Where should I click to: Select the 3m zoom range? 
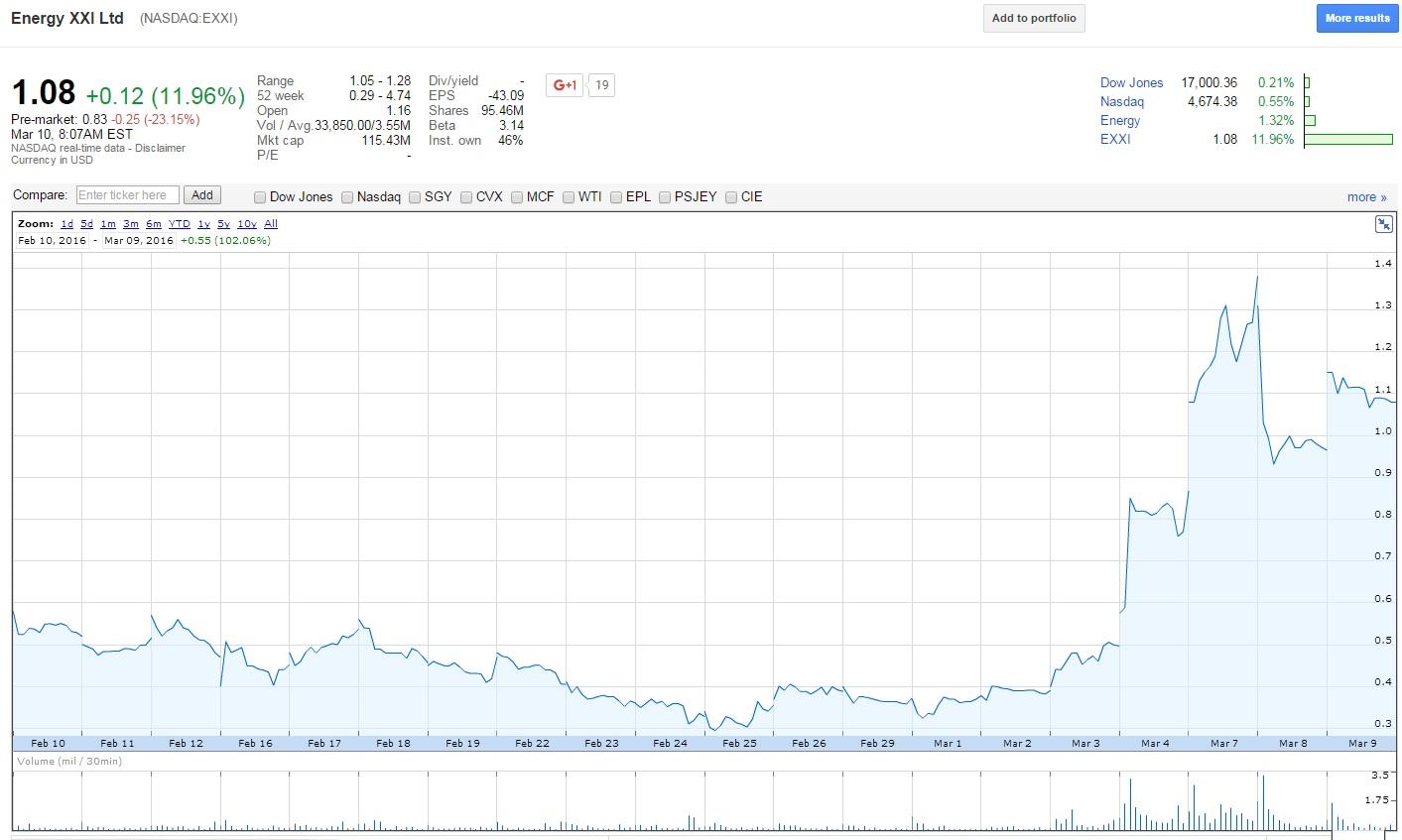(x=131, y=224)
